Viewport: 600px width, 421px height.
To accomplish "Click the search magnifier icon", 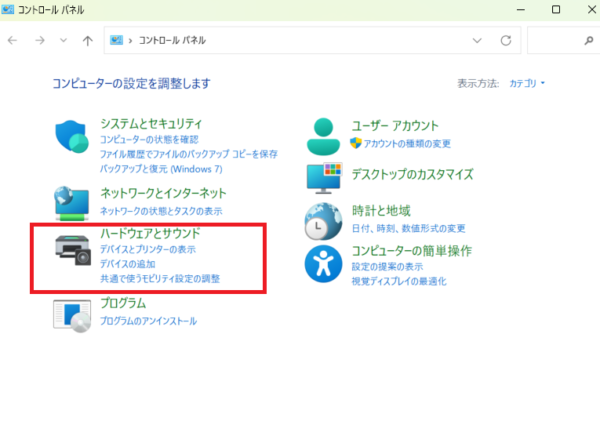I will point(589,40).
